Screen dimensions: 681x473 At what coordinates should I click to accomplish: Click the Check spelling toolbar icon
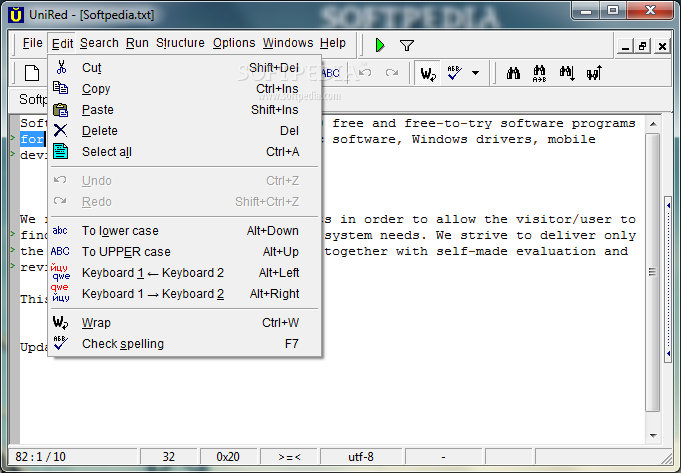[x=454, y=73]
